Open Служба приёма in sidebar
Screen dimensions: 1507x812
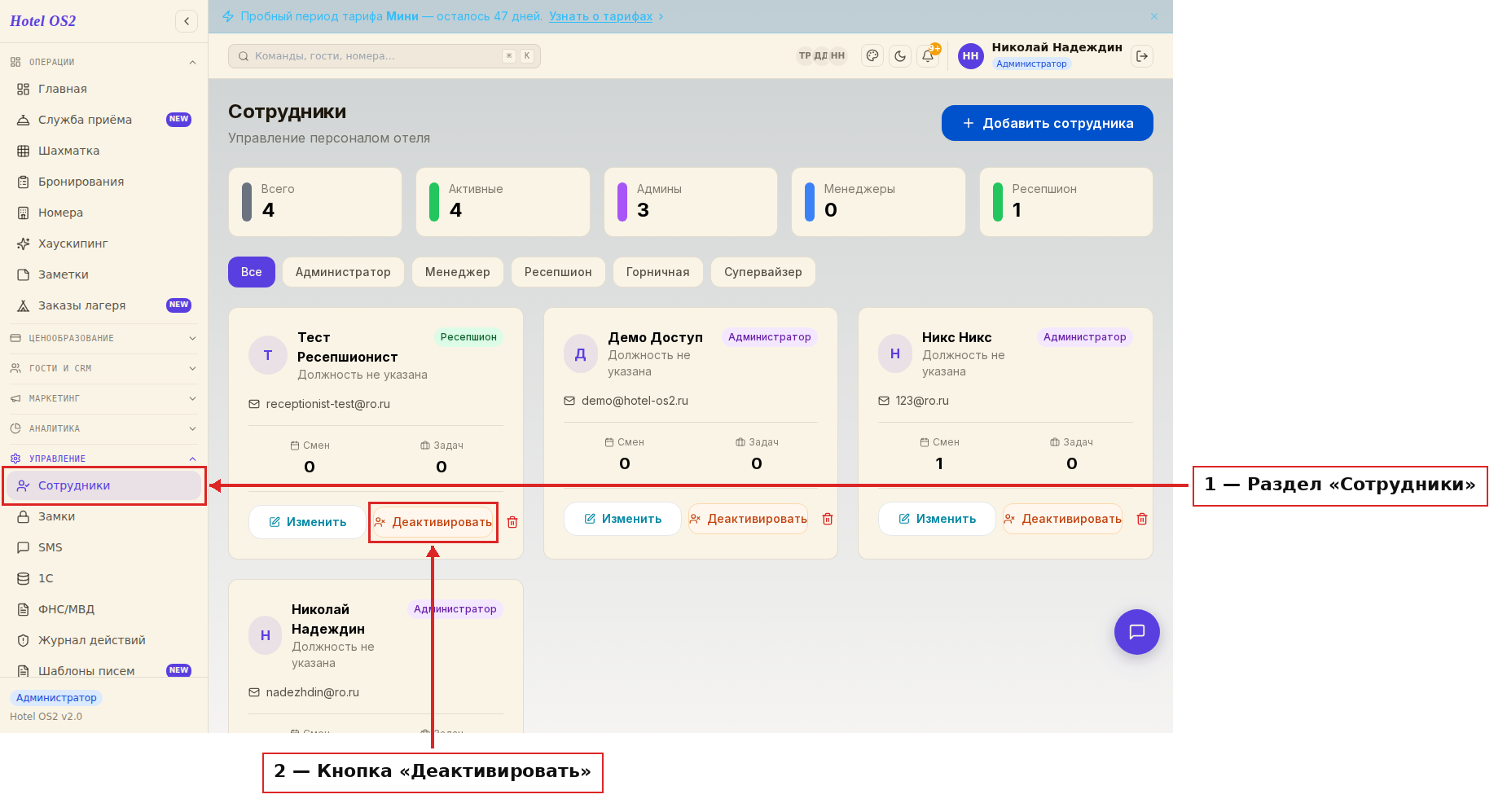[103, 120]
